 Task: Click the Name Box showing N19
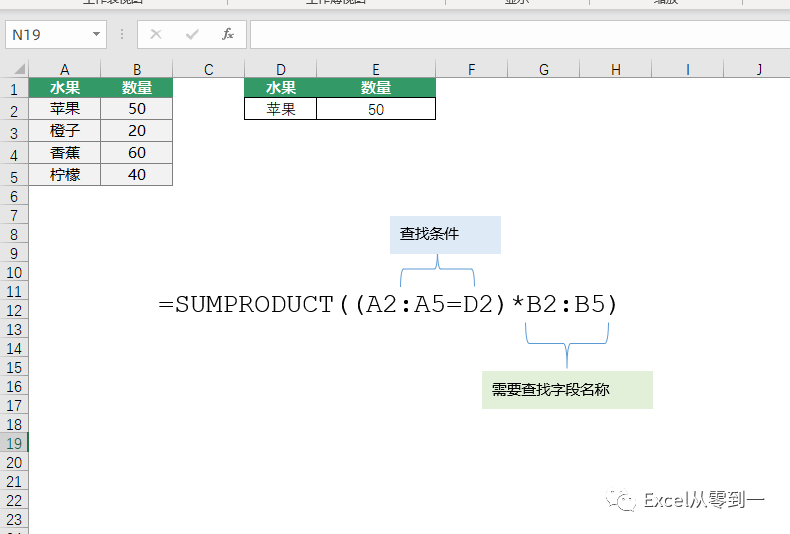tap(56, 34)
